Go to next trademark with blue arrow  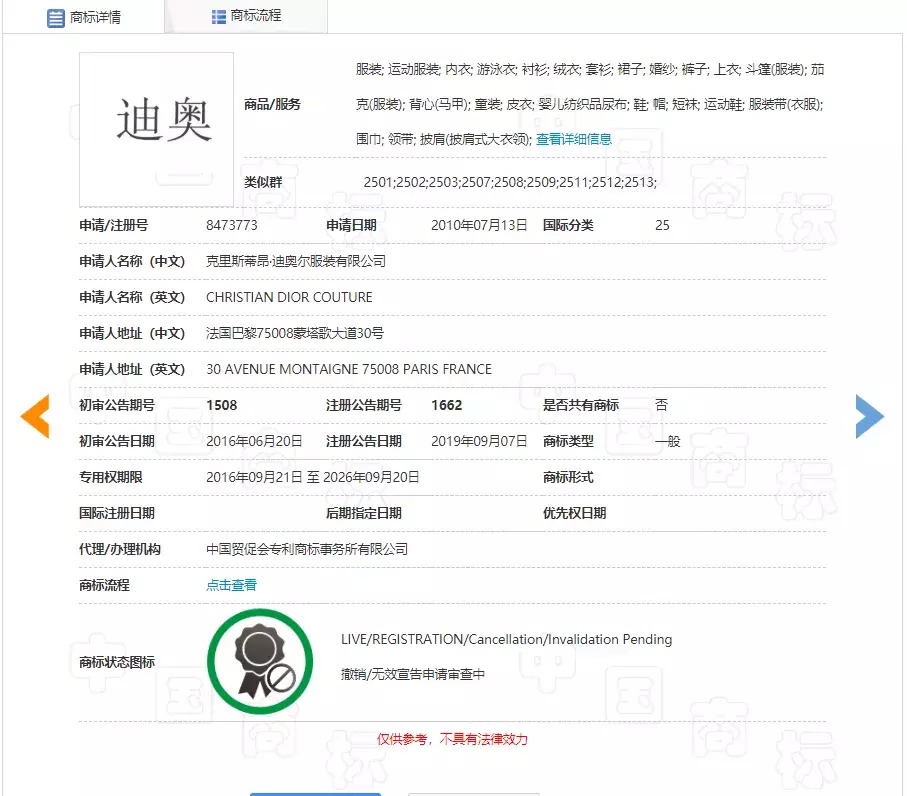[869, 416]
